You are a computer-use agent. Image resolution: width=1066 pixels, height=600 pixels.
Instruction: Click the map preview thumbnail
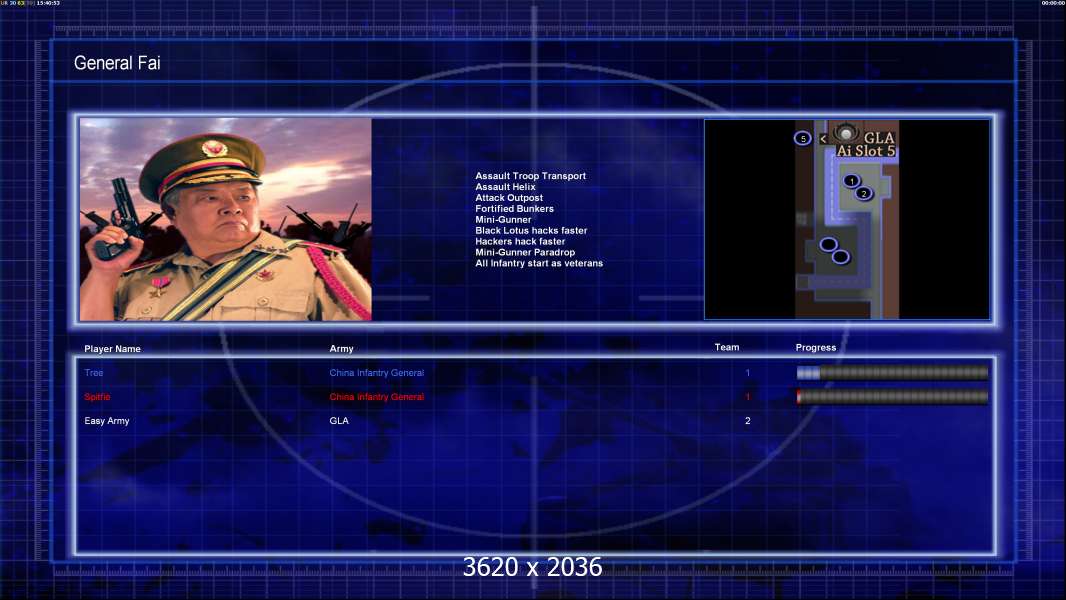click(x=847, y=219)
